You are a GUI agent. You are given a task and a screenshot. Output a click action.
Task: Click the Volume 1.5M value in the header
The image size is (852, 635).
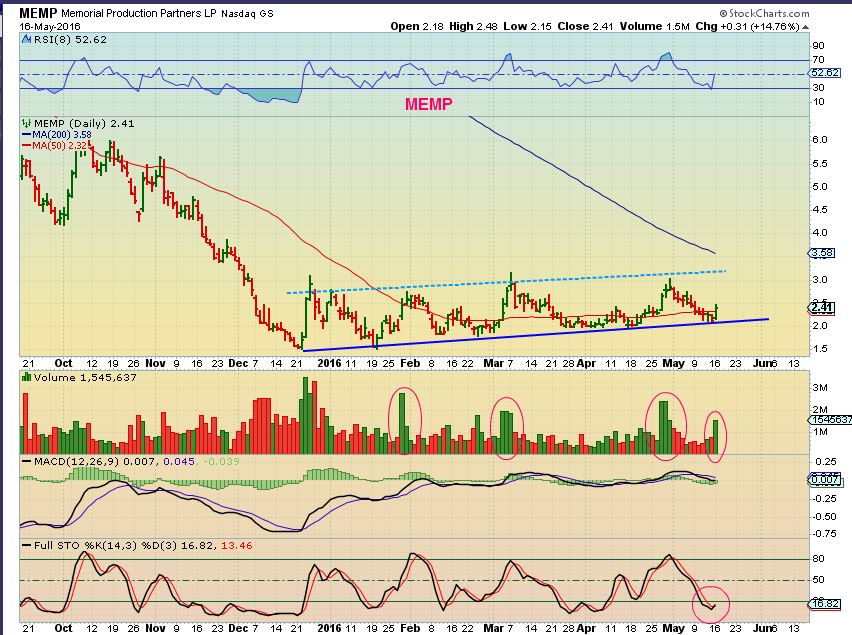point(654,26)
